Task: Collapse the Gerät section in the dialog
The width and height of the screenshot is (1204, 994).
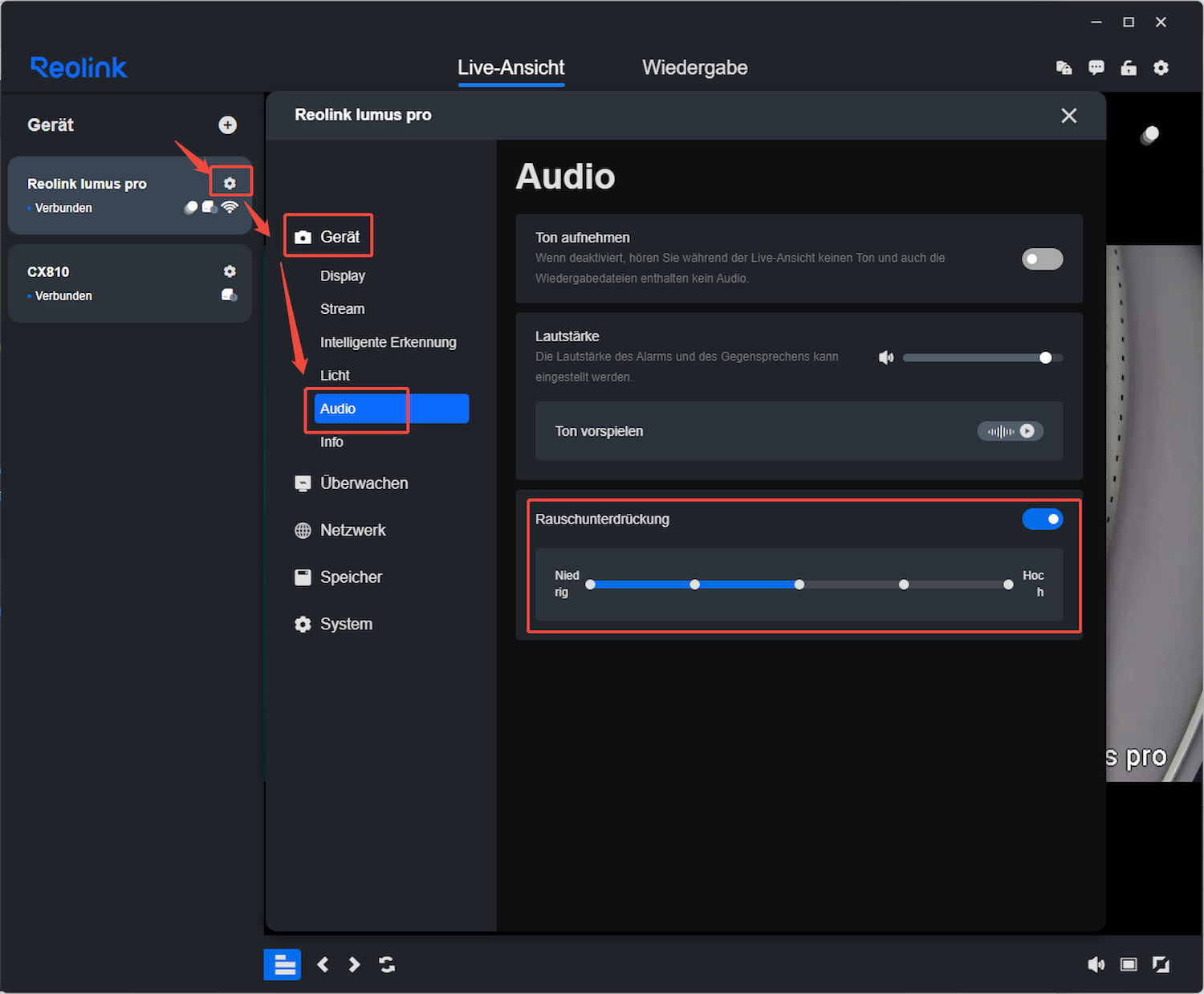Action: click(340, 237)
